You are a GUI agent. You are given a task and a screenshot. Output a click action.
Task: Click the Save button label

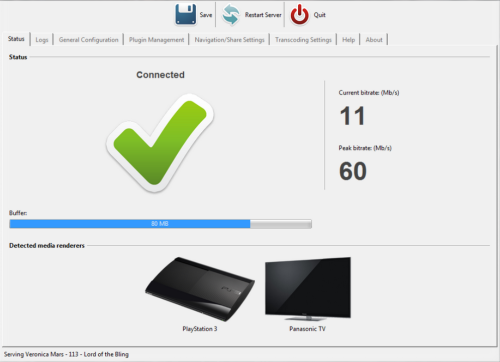(x=206, y=15)
